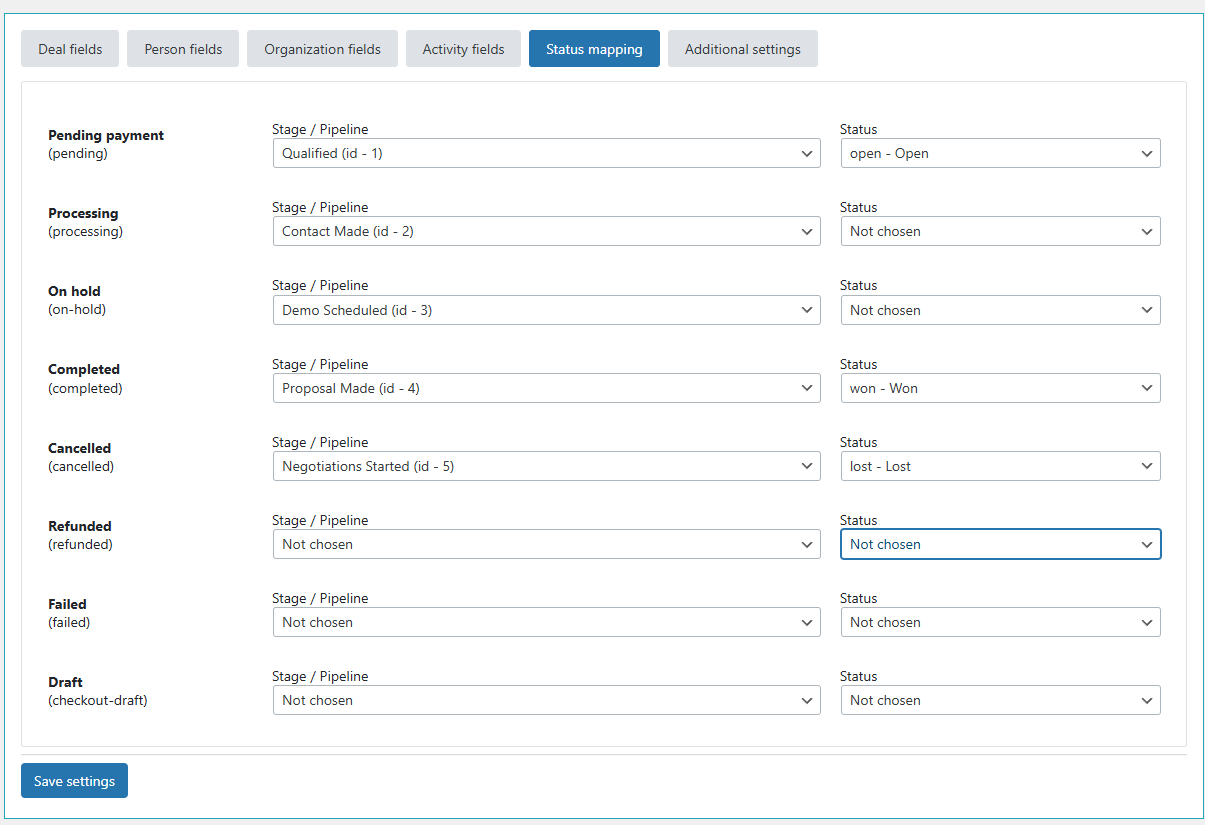Switch to the Person fields tab
Viewport: 1205px width, 825px height.
(182, 48)
